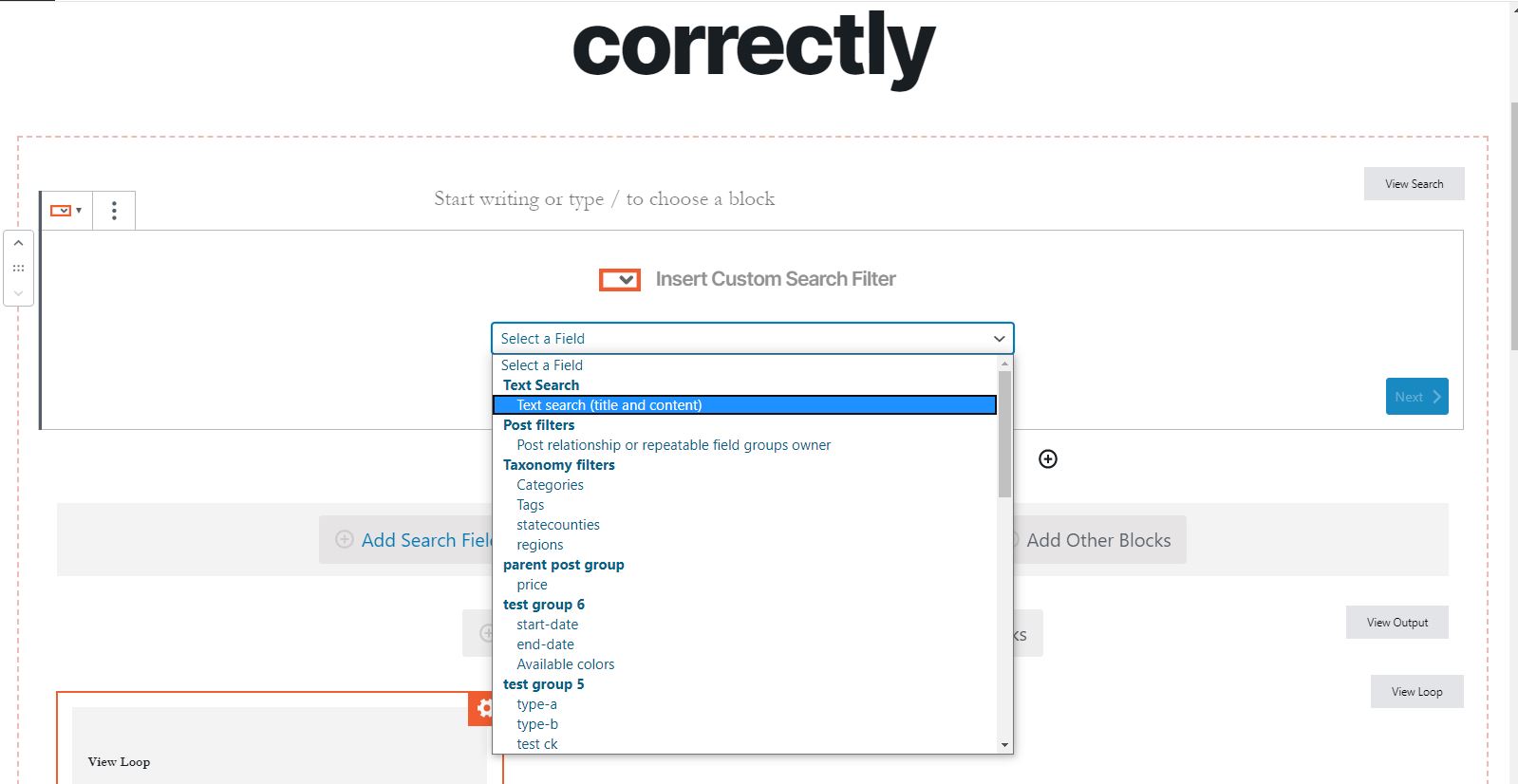Click the View Search button
The height and width of the screenshot is (784, 1518).
[1414, 184]
